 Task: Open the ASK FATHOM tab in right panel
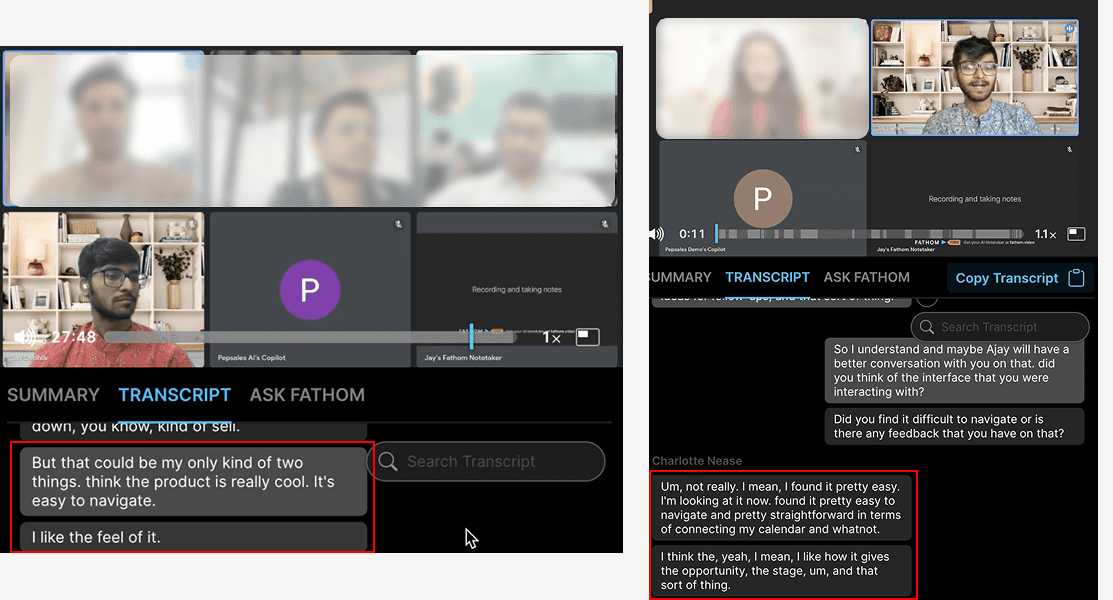click(x=867, y=277)
